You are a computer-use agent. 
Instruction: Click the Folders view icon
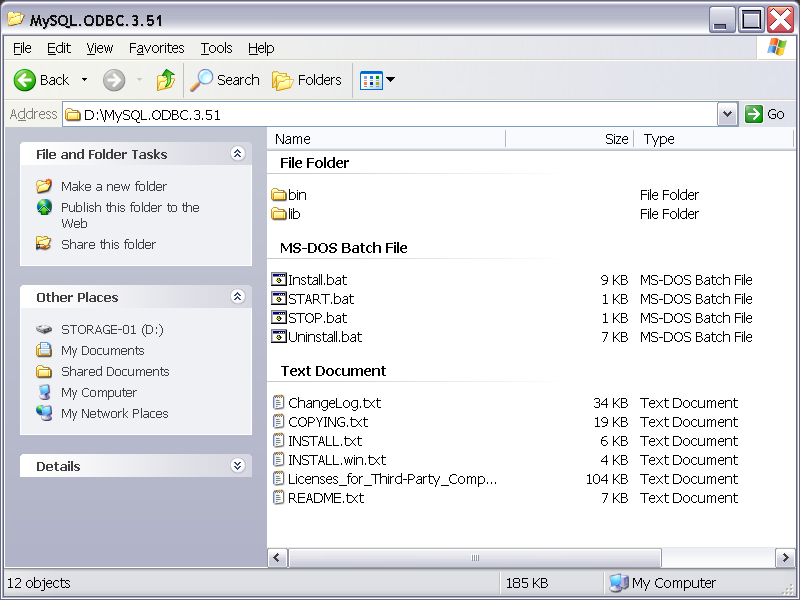(x=282, y=80)
